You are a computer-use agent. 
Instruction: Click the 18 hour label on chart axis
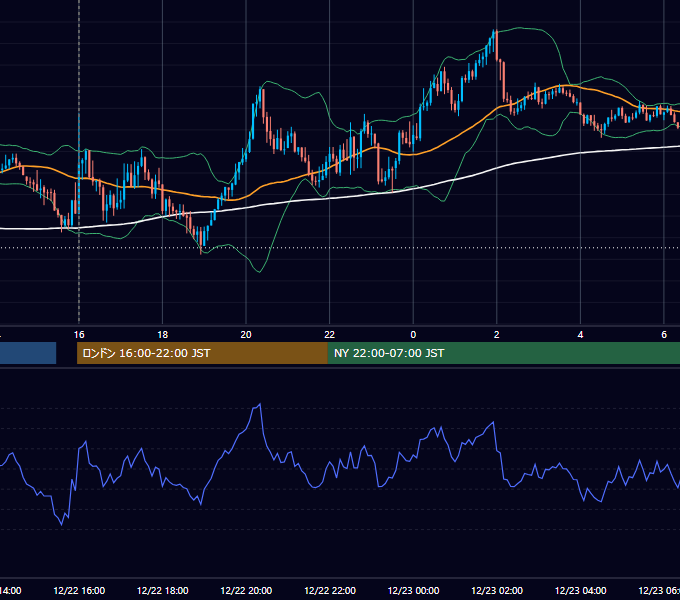[163, 335]
